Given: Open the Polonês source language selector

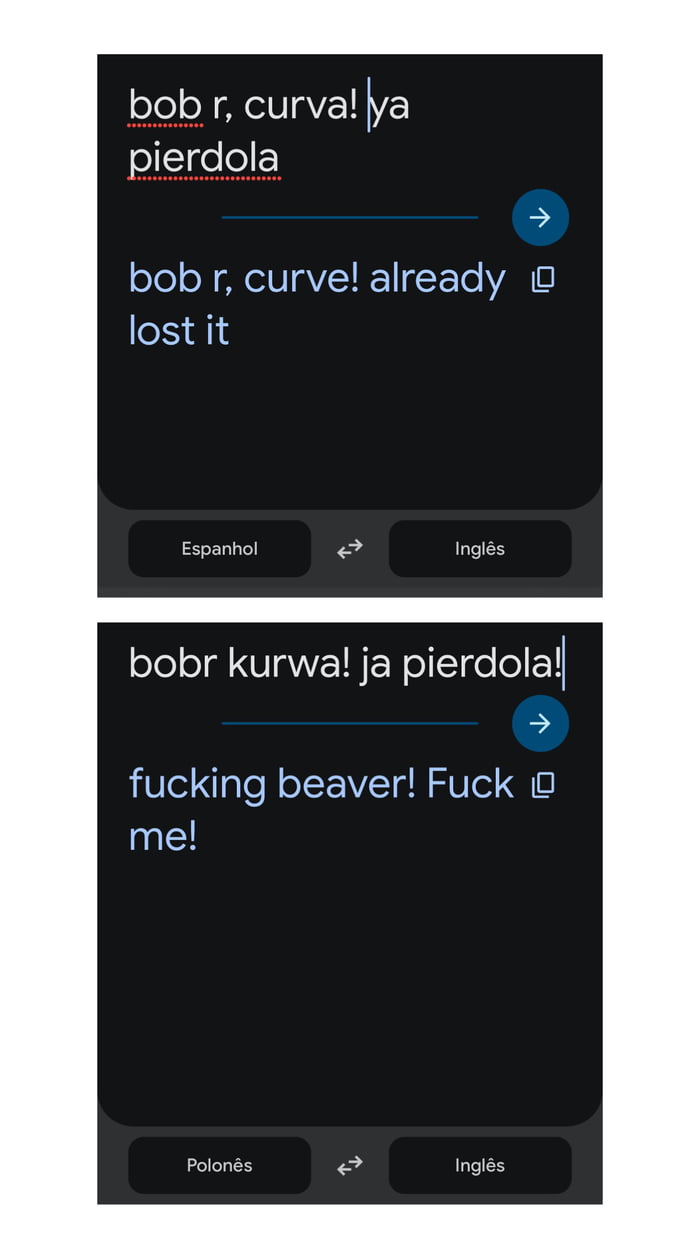Looking at the screenshot, I should click(219, 1165).
